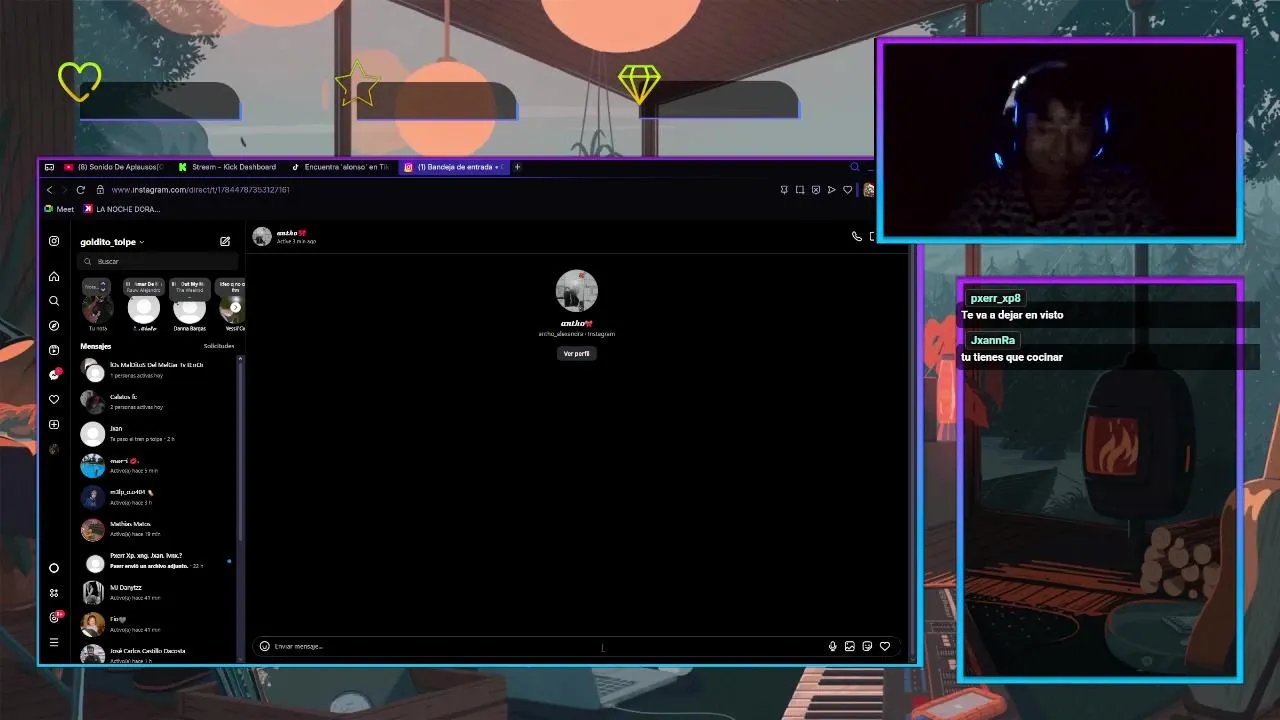Image resolution: width=1280 pixels, height=720 pixels.
Task: Click JxannRa username in stream chat
Action: tap(992, 340)
